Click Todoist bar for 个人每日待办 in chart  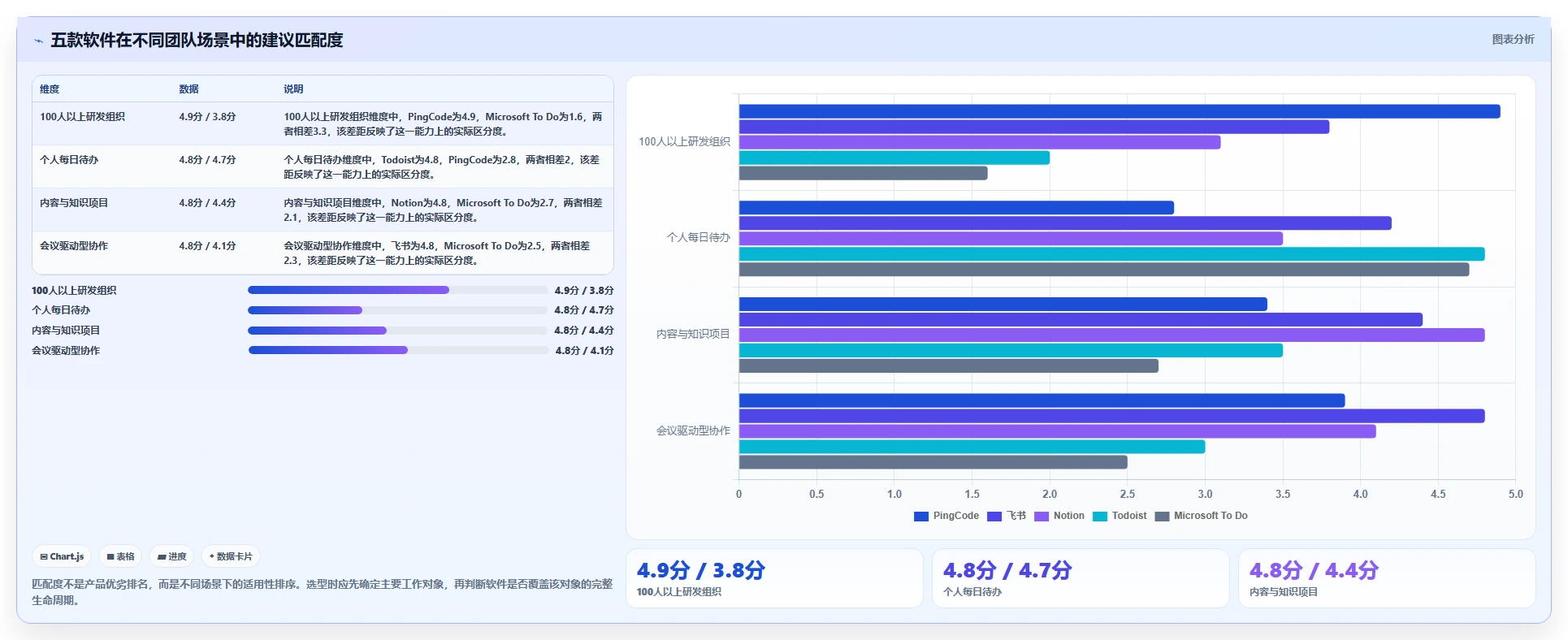(x=1112, y=254)
